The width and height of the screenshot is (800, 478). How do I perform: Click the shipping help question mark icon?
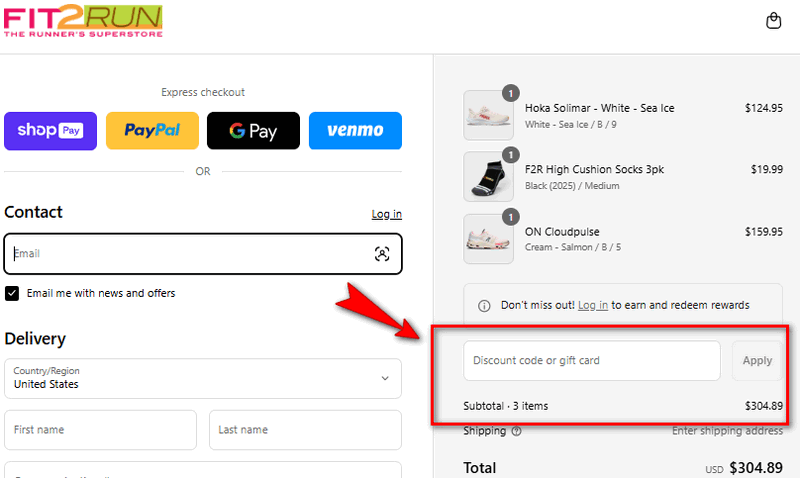517,432
